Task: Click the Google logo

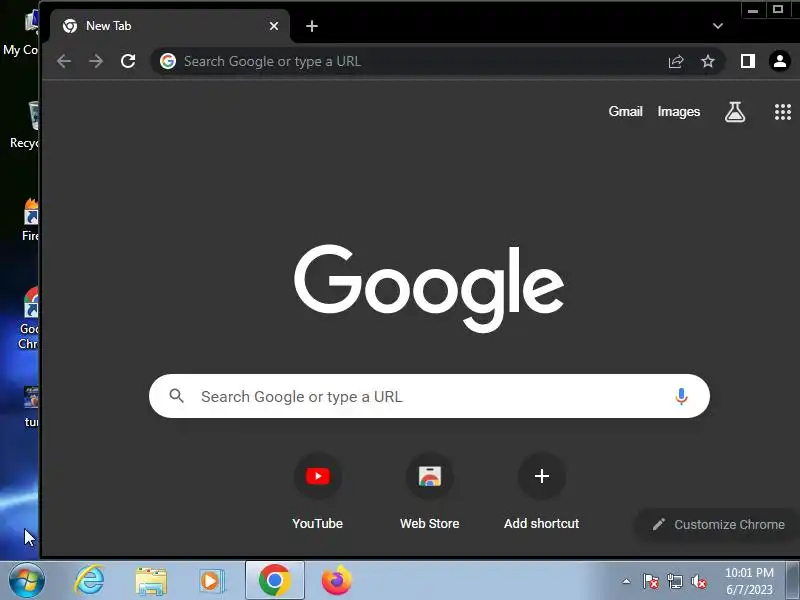Action: click(429, 288)
